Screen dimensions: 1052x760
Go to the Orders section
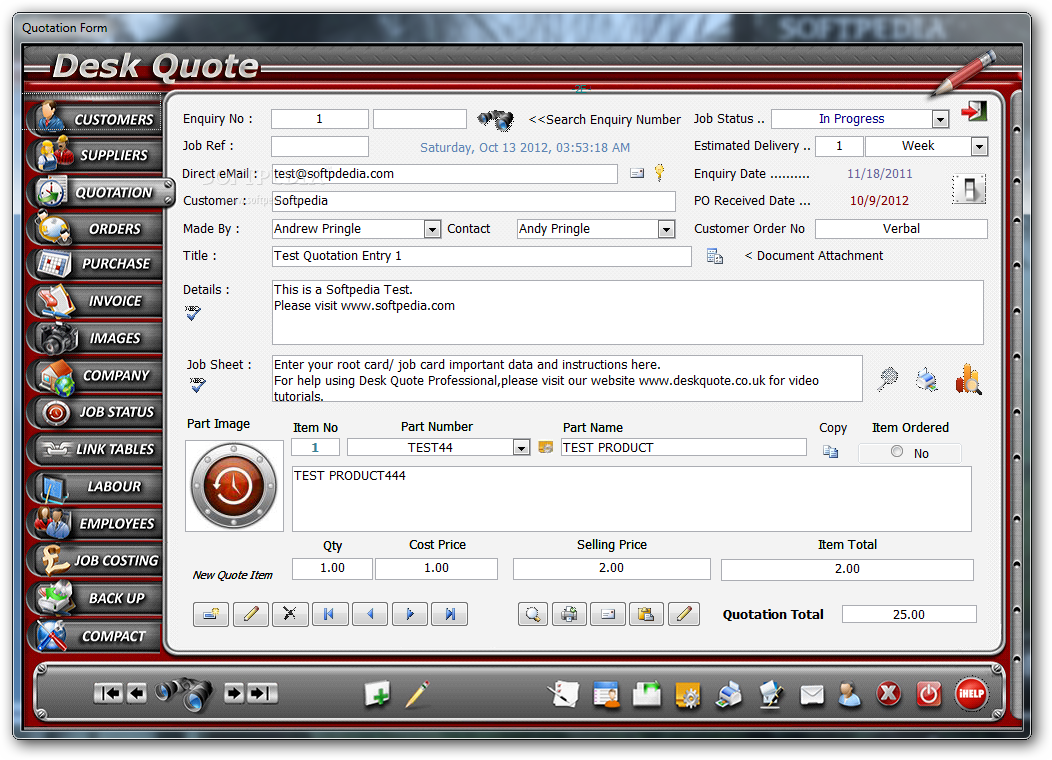95,229
